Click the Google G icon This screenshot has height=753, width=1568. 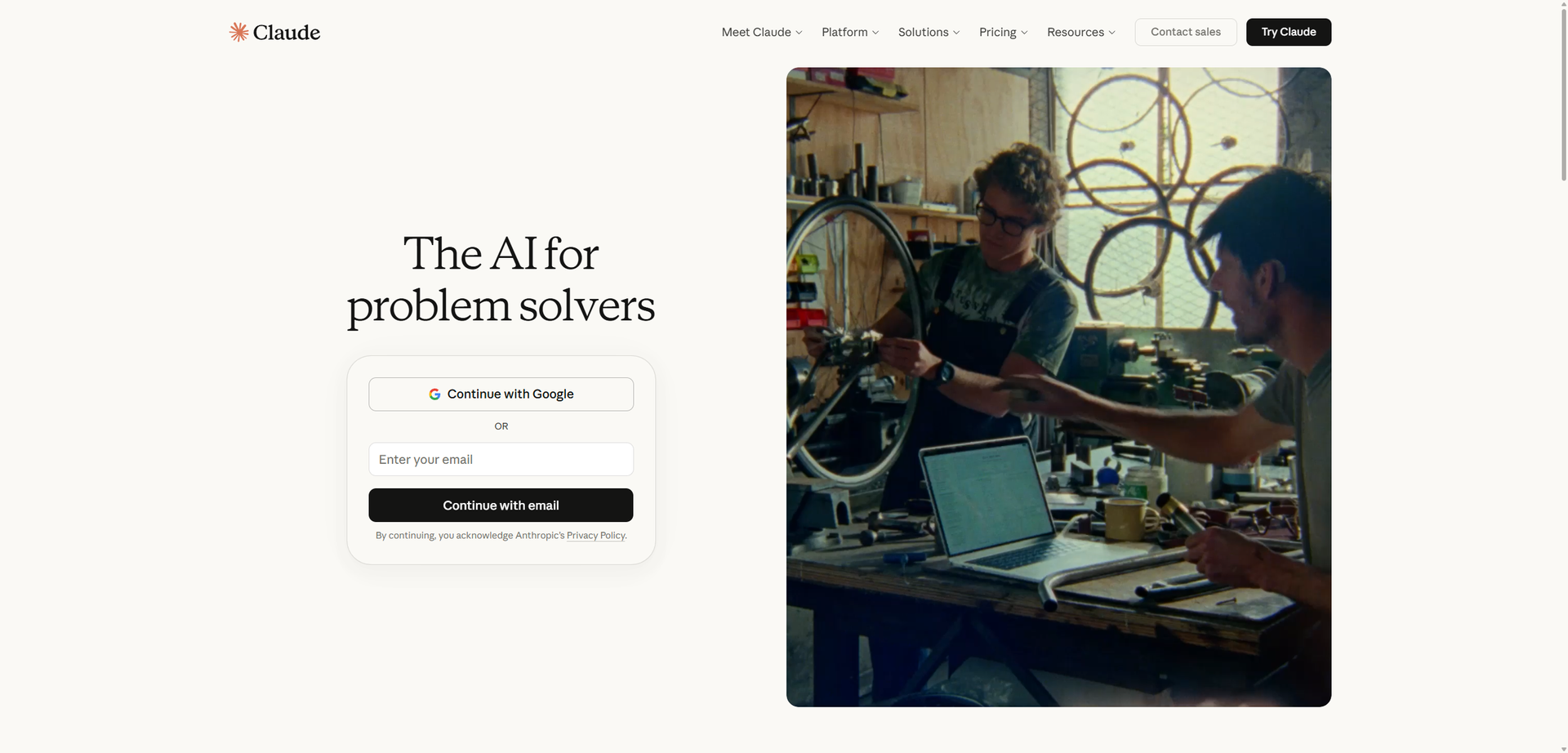[x=434, y=394]
